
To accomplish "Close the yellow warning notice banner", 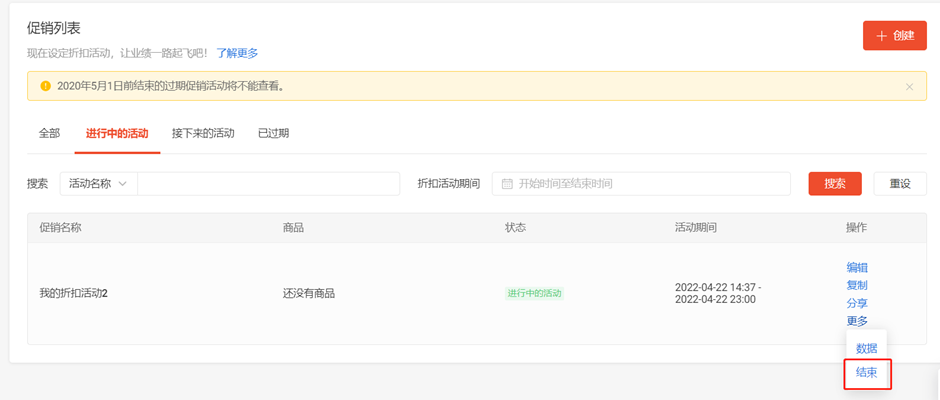I will tap(909, 87).
